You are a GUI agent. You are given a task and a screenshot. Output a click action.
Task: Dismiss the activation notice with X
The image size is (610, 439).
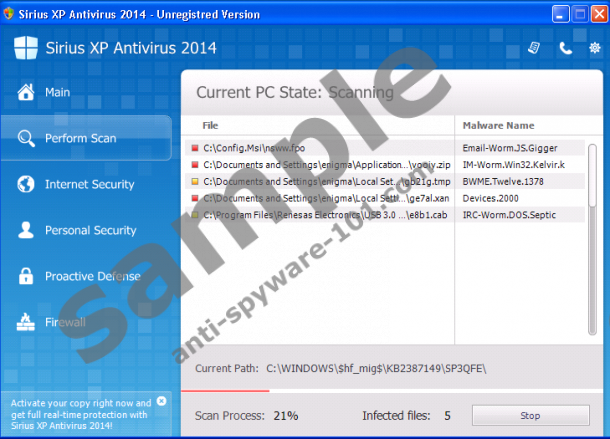(x=162, y=401)
